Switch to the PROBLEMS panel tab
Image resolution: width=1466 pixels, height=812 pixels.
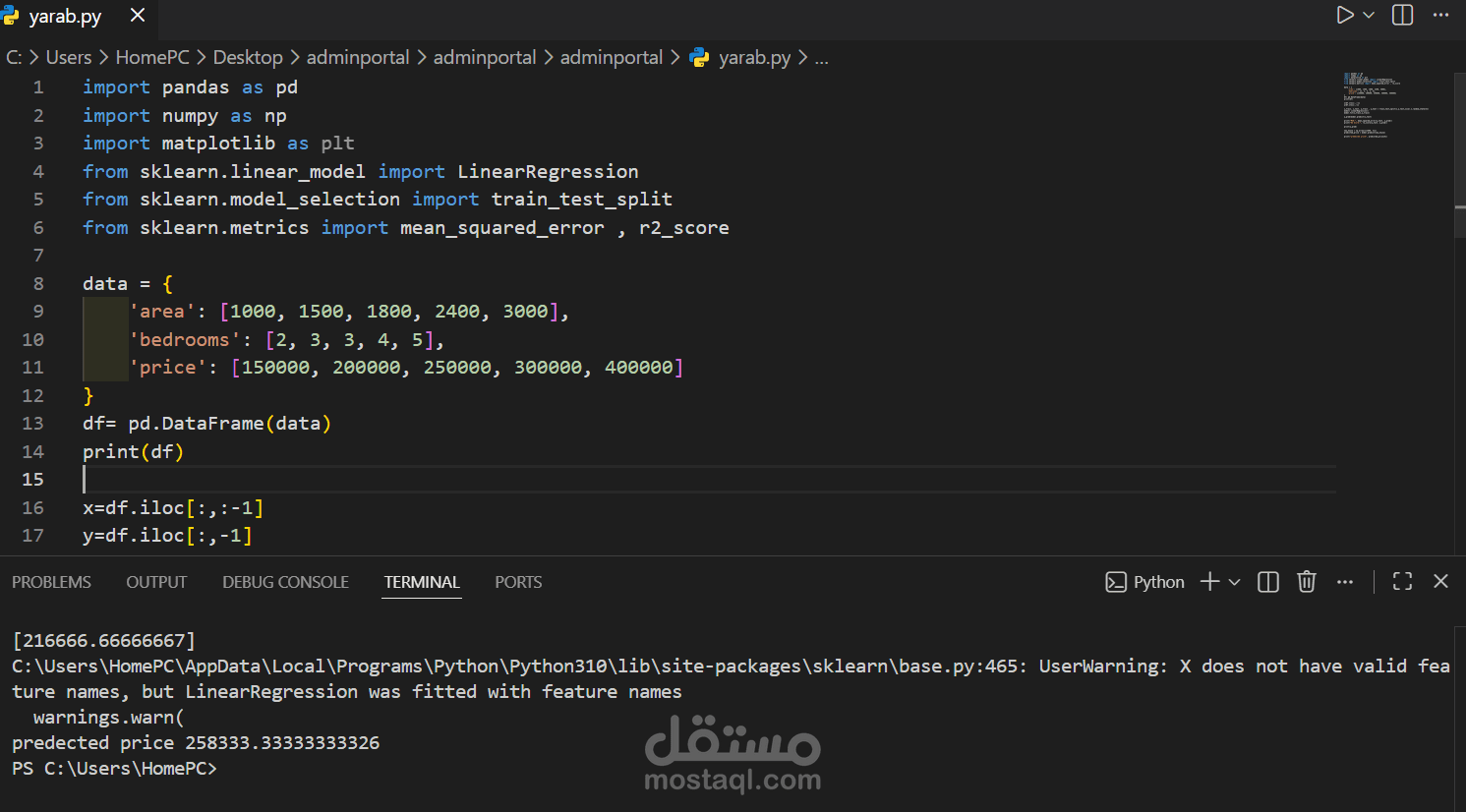[51, 582]
